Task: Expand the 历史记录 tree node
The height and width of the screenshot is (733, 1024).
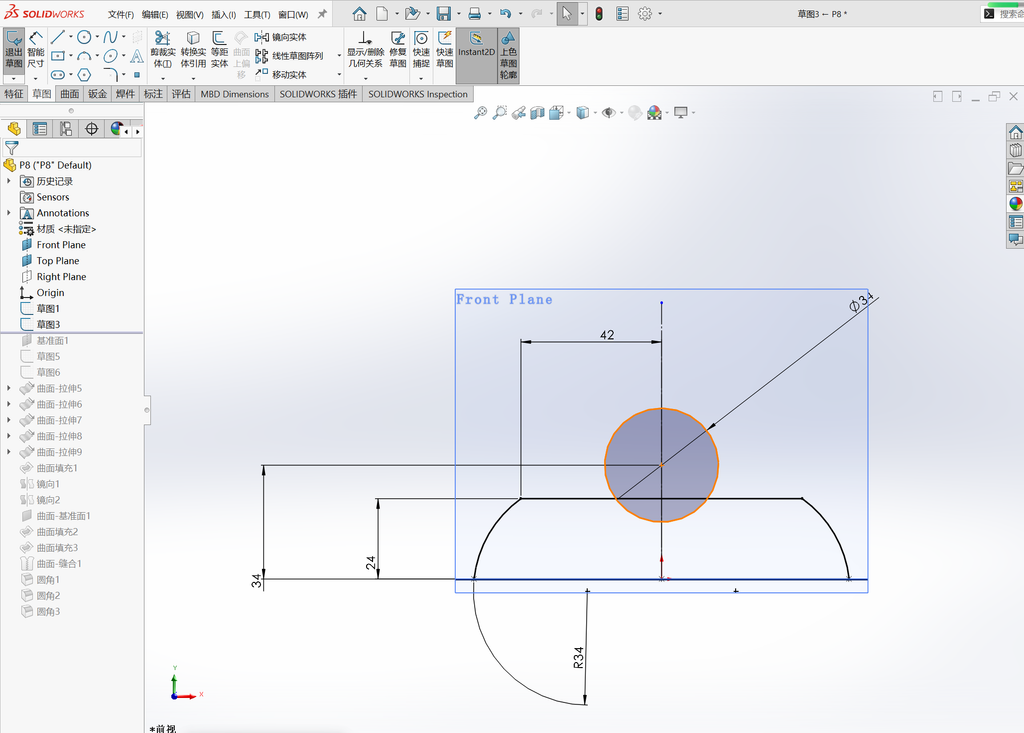Action: 8,181
